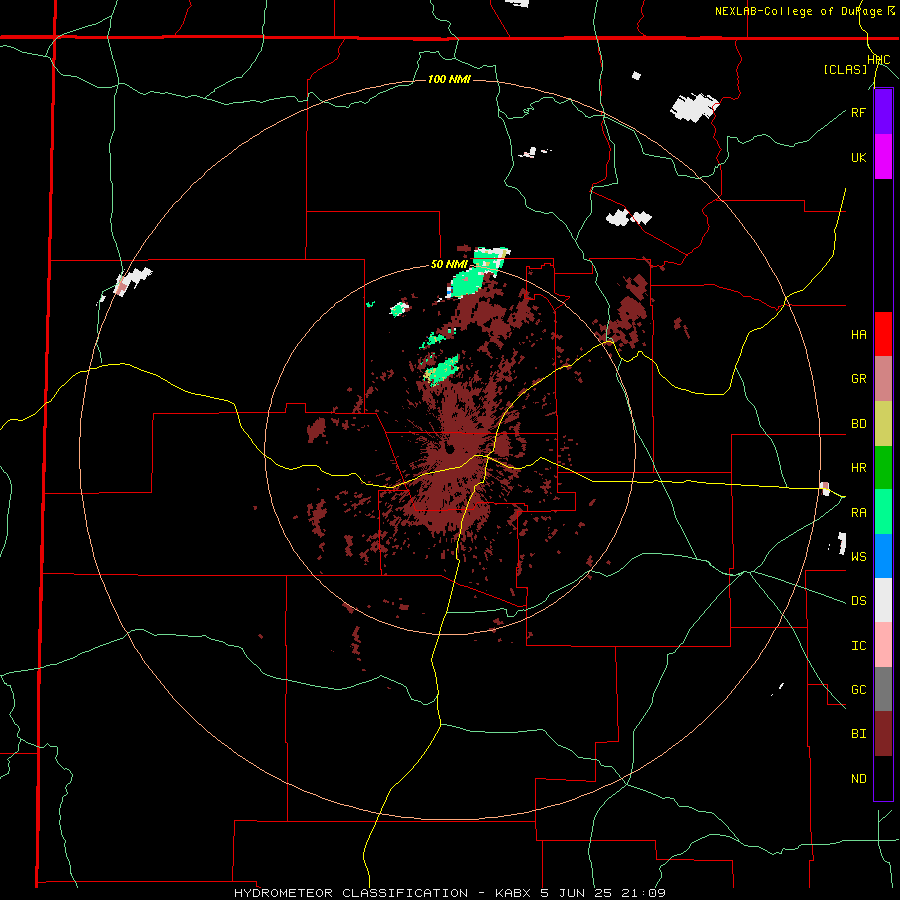Click the IC legend label

tap(859, 645)
